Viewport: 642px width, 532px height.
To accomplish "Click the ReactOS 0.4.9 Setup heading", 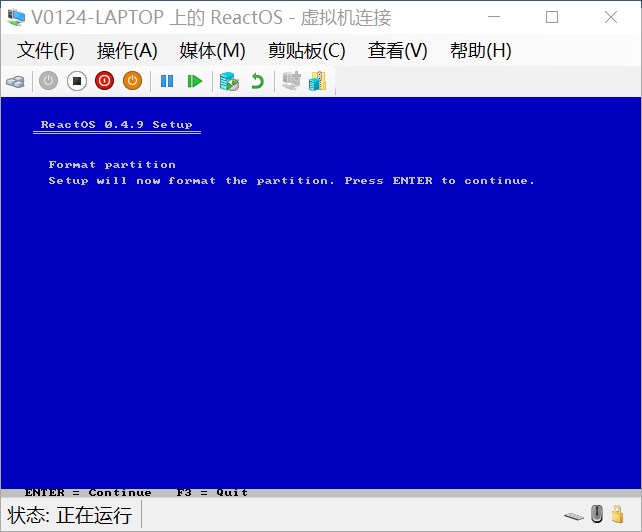I will (x=117, y=125).
